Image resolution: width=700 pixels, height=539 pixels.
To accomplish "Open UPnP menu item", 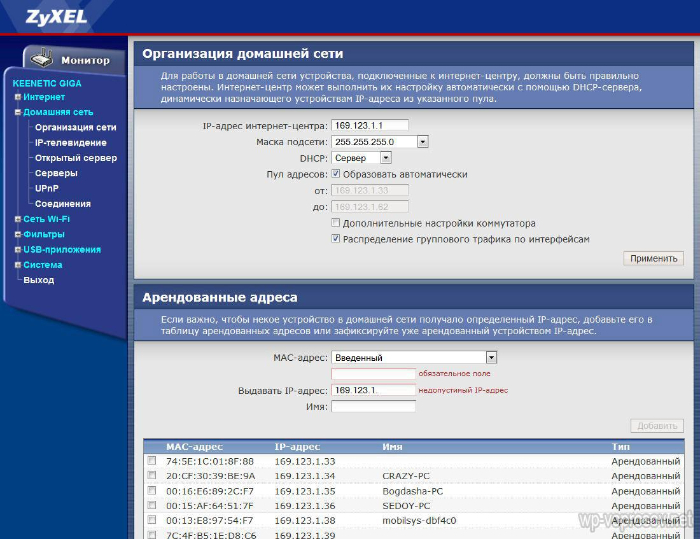I will 46,188.
